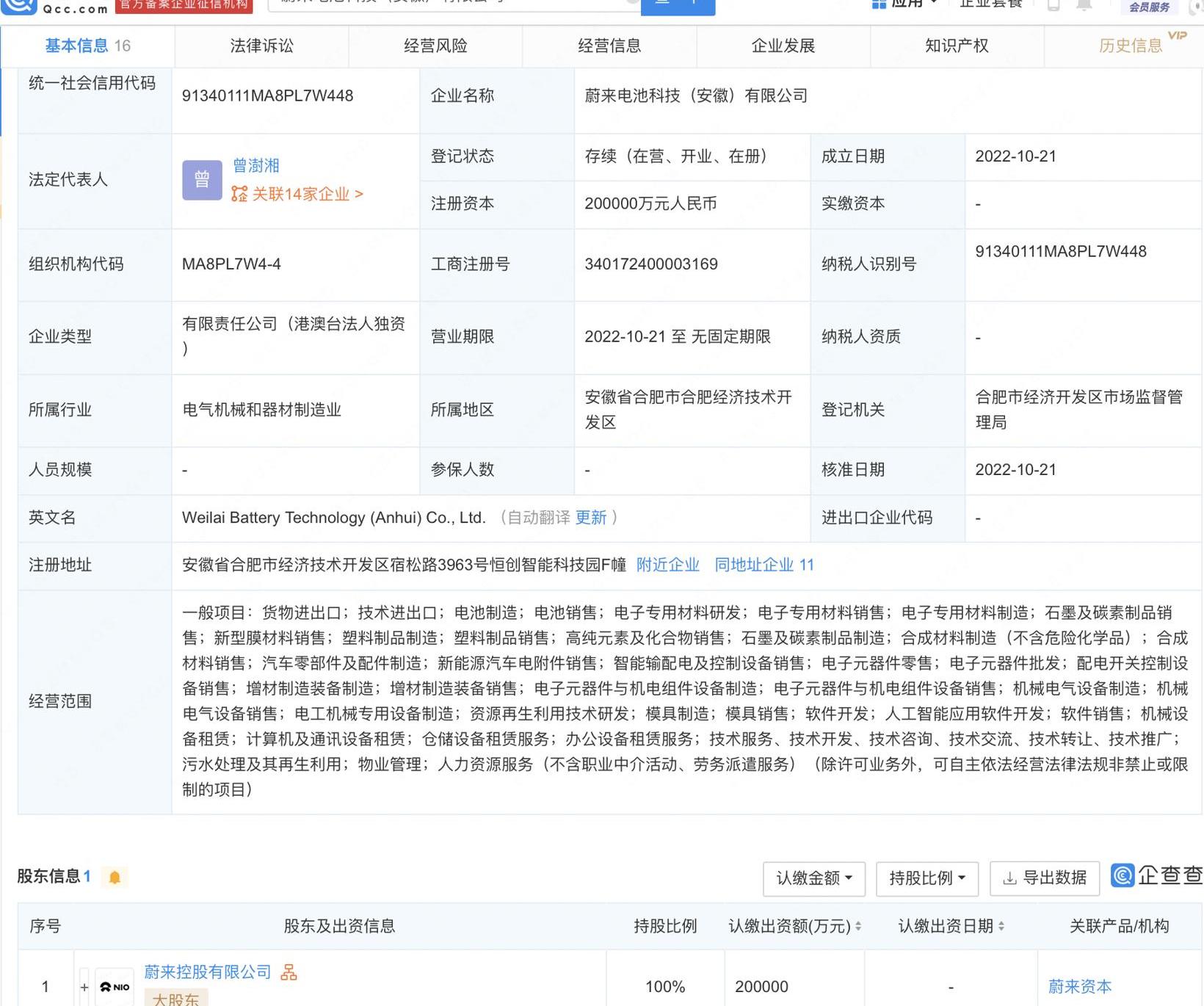Viewport: 1204px width, 1006px height.
Task: Open 蔚来控股有限公司 shareholder link
Action: pos(208,972)
